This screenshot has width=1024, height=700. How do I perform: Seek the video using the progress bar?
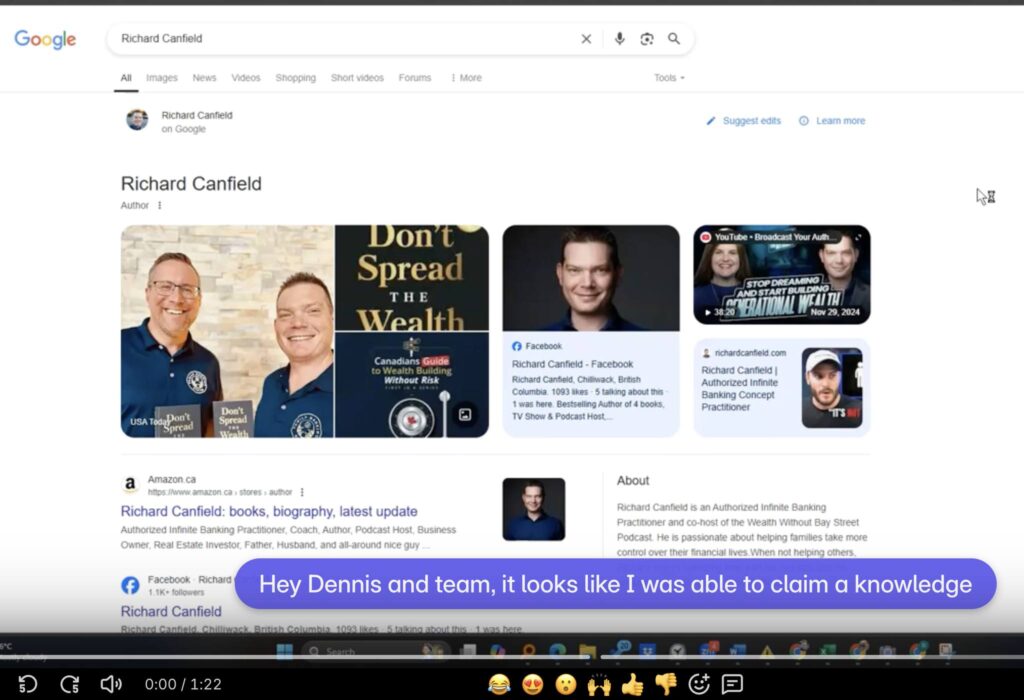[512, 657]
